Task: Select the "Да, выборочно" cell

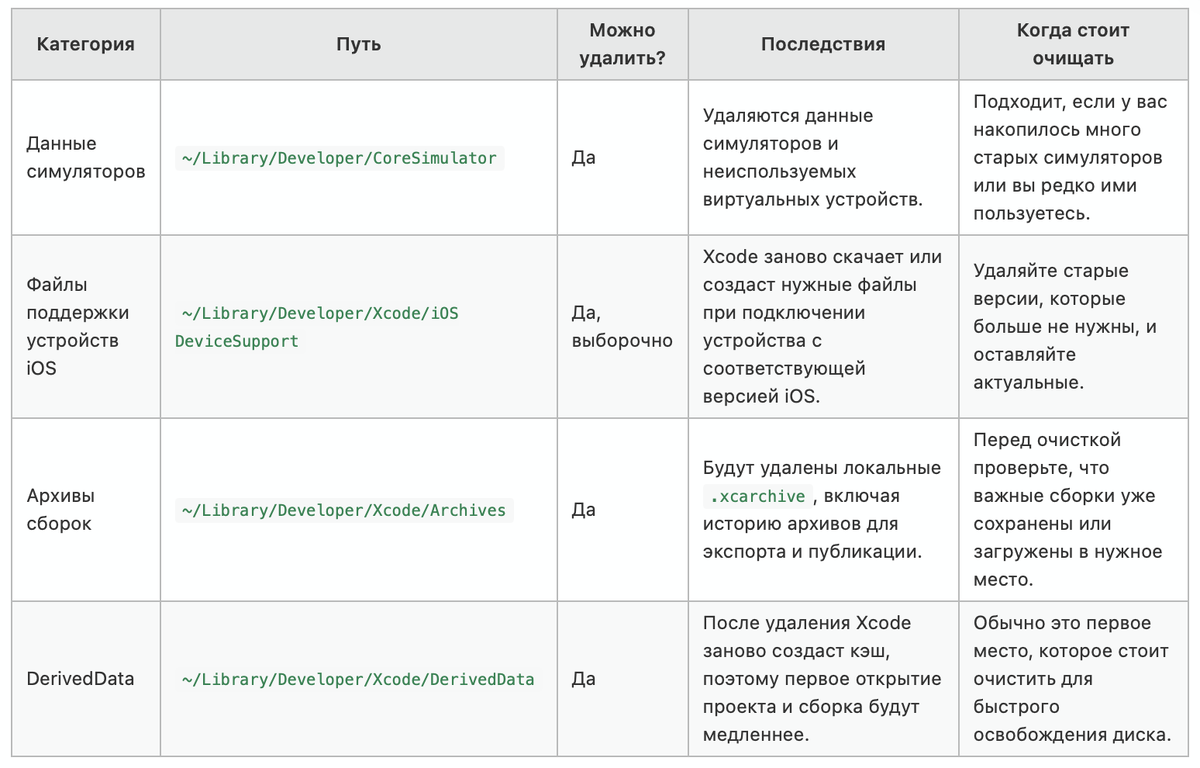Action: 621,327
